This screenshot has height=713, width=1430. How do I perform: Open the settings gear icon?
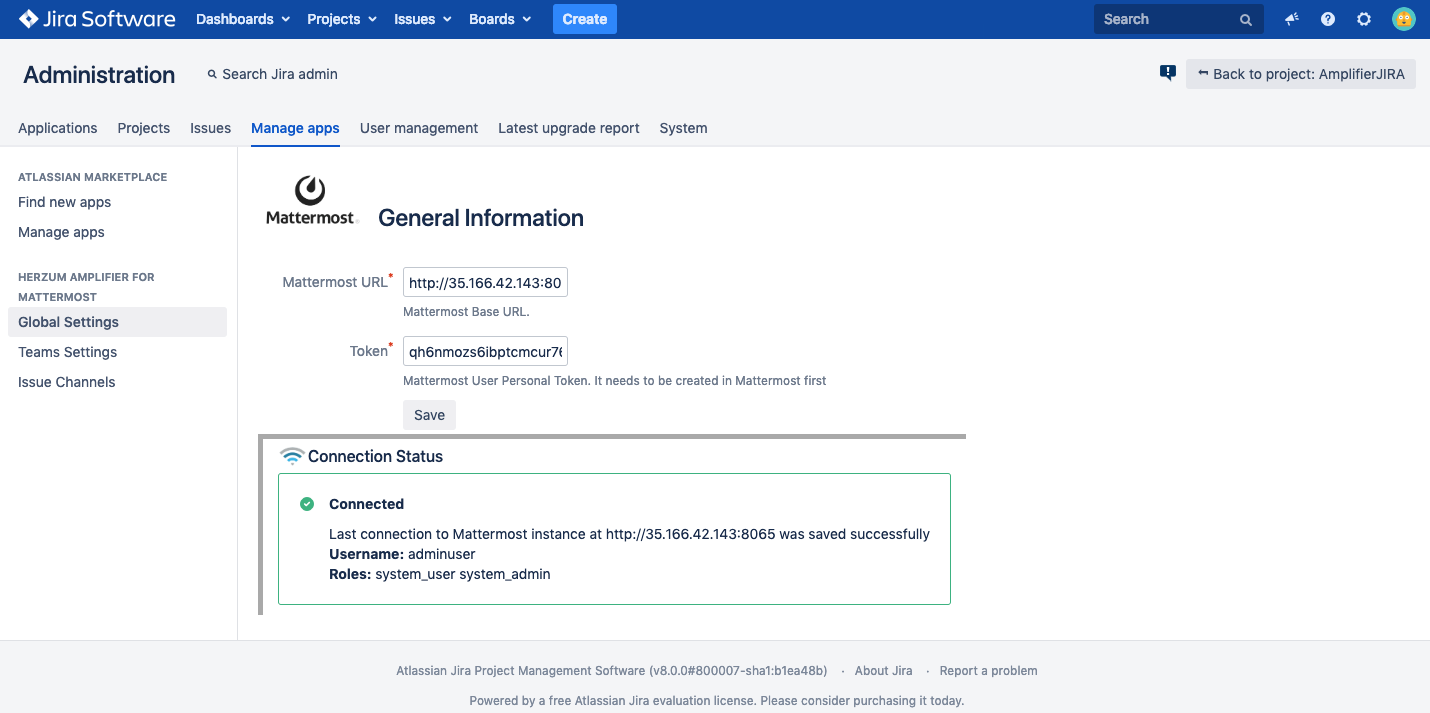click(x=1364, y=19)
